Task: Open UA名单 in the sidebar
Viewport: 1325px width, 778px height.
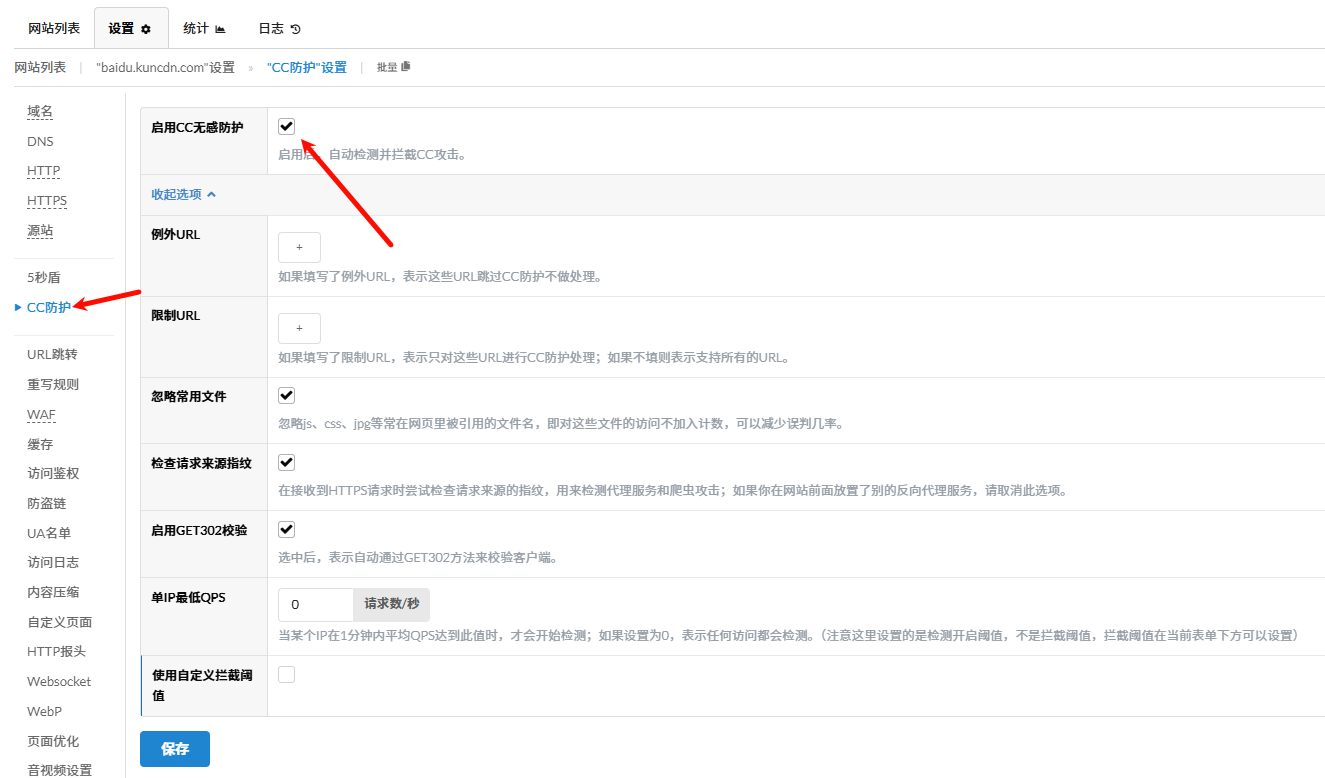Action: [x=49, y=533]
